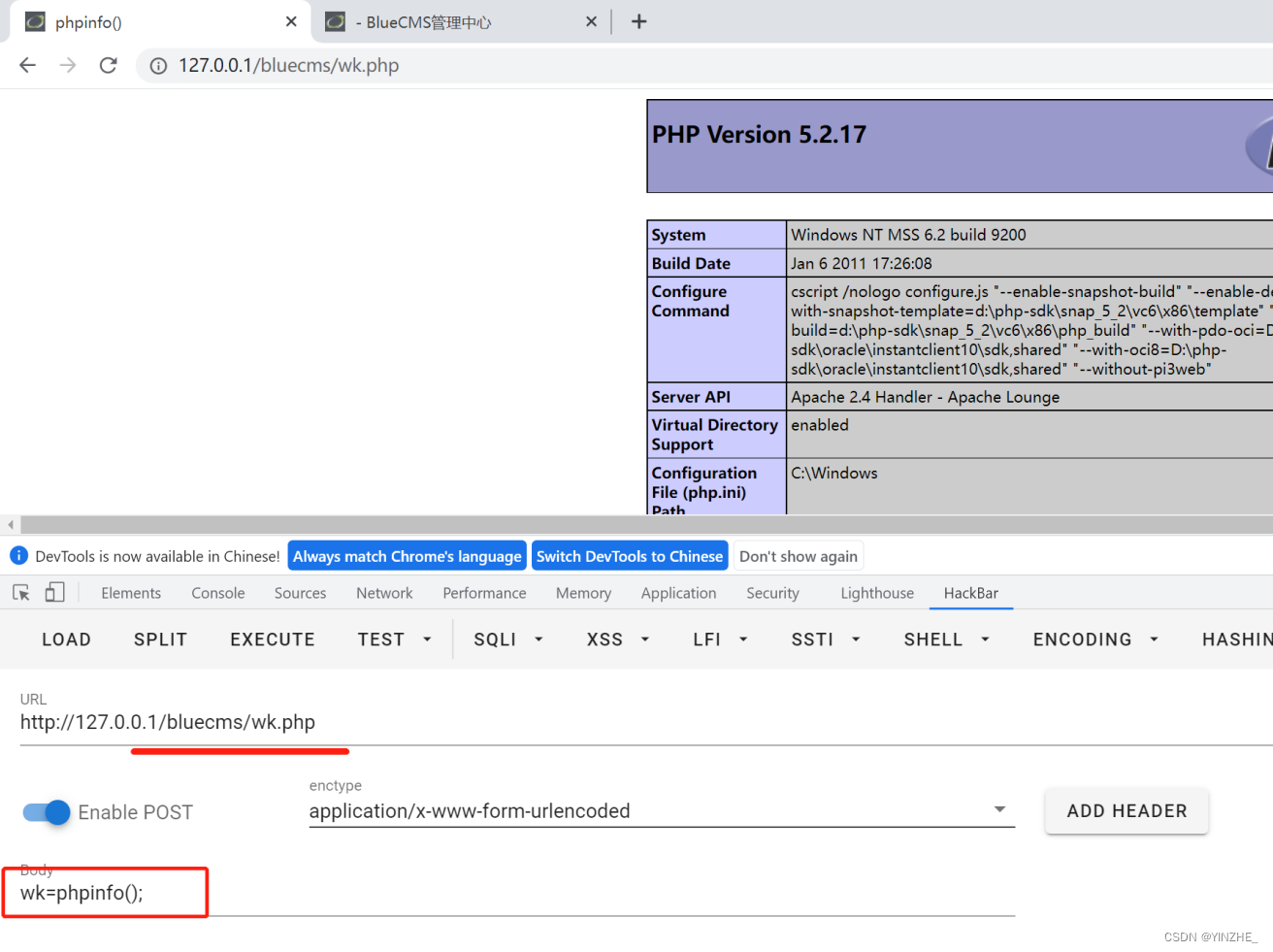Image resolution: width=1273 pixels, height=952 pixels.
Task: Click the browser address bar URL
Action: tap(288, 65)
